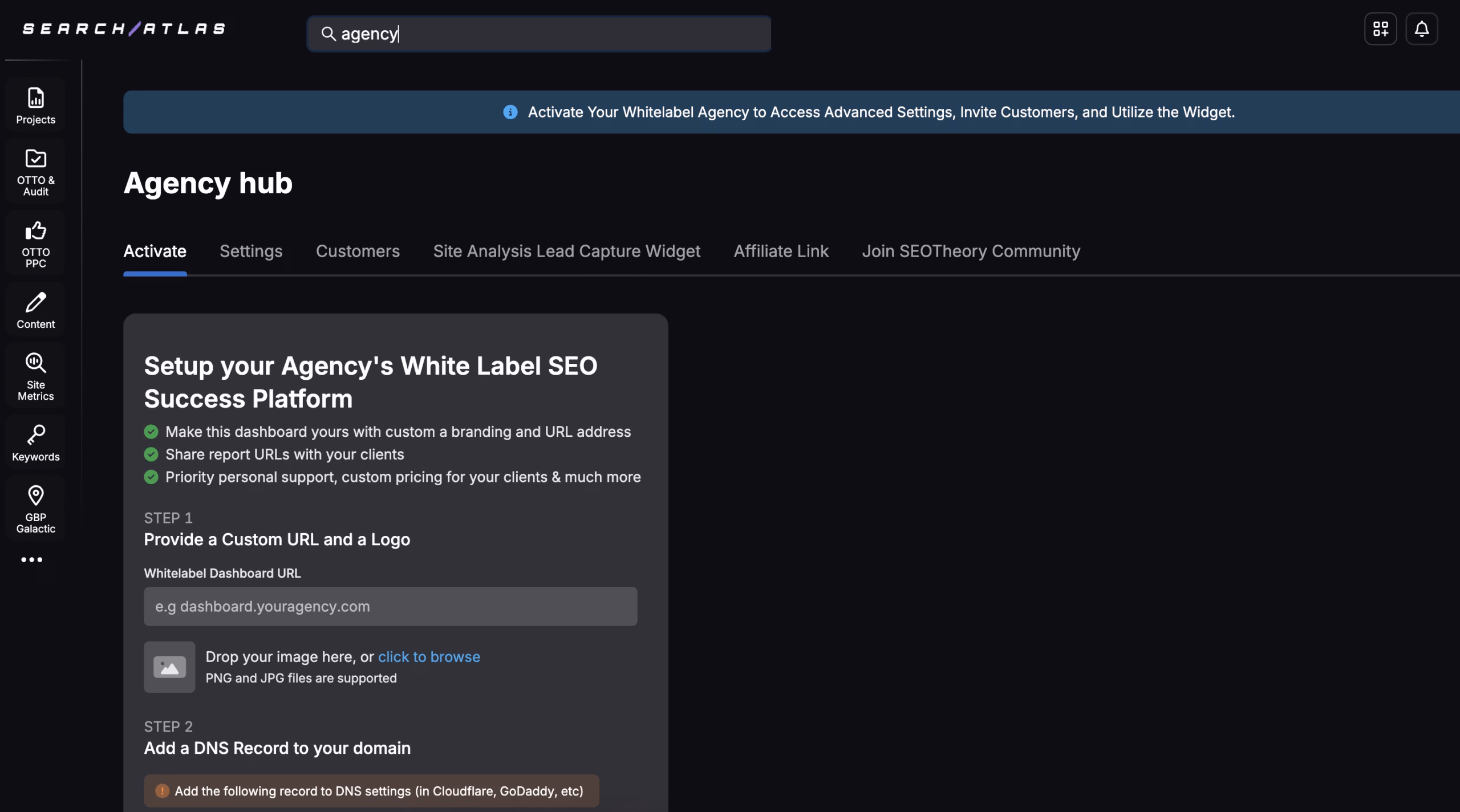Open the Affiliate Link tab
Screen dimensions: 1460x812
point(781,251)
